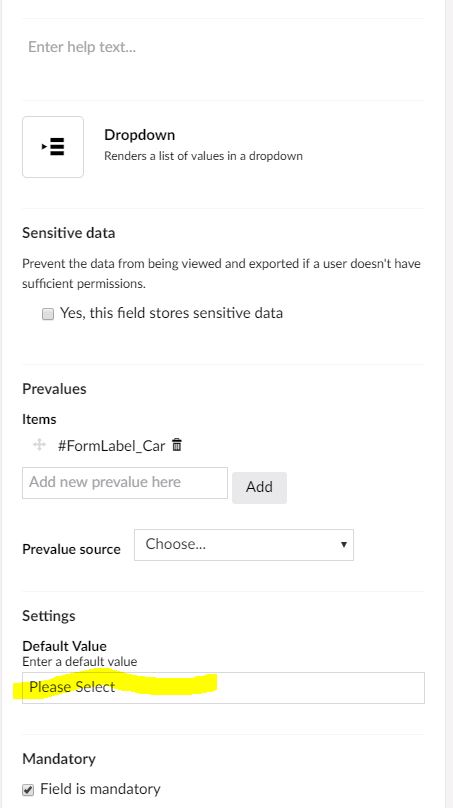This screenshot has height=808, width=453.
Task: Enable the sensitive data checkbox
Action: (x=48, y=314)
